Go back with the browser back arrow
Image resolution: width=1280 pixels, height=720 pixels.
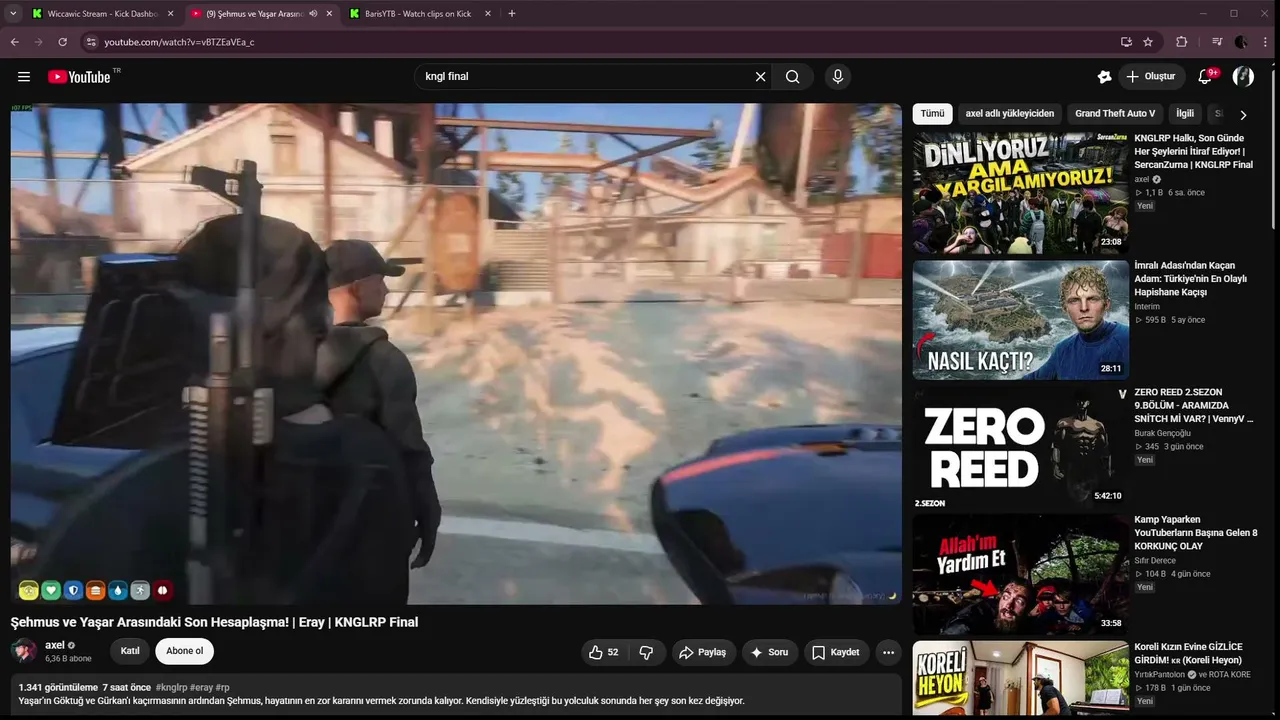point(15,42)
